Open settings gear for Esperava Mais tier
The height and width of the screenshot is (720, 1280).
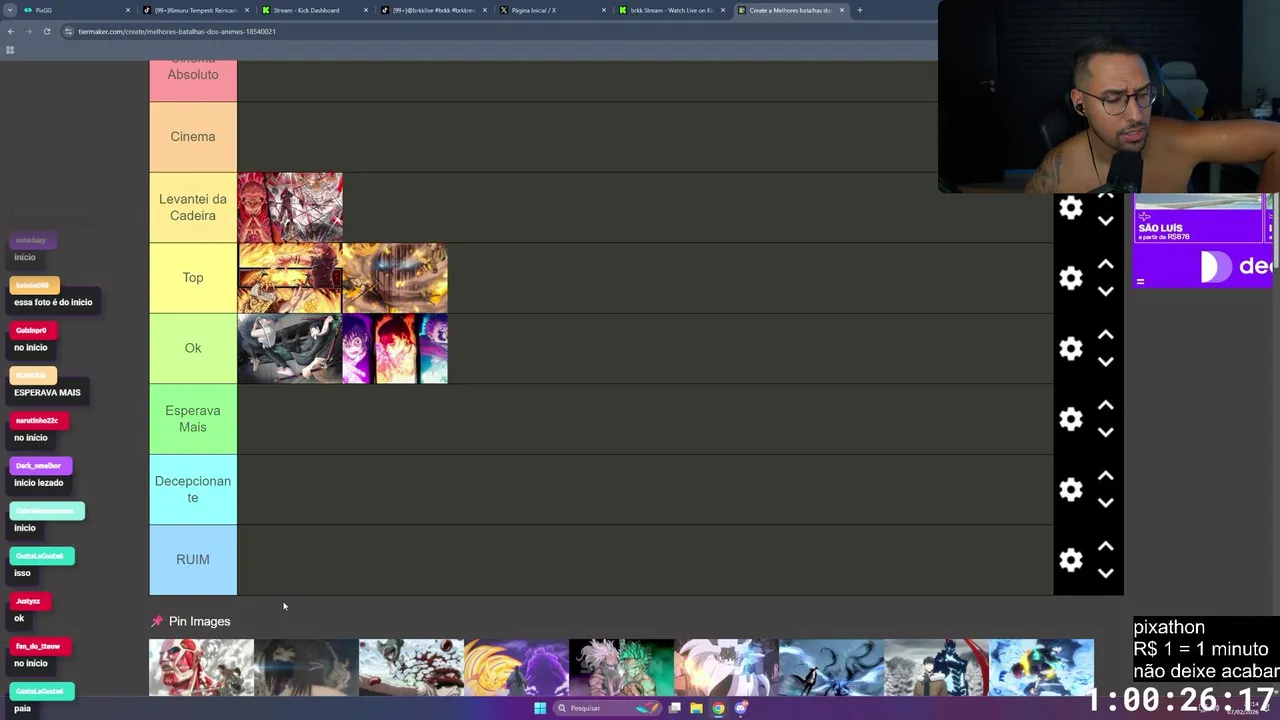click(1071, 419)
